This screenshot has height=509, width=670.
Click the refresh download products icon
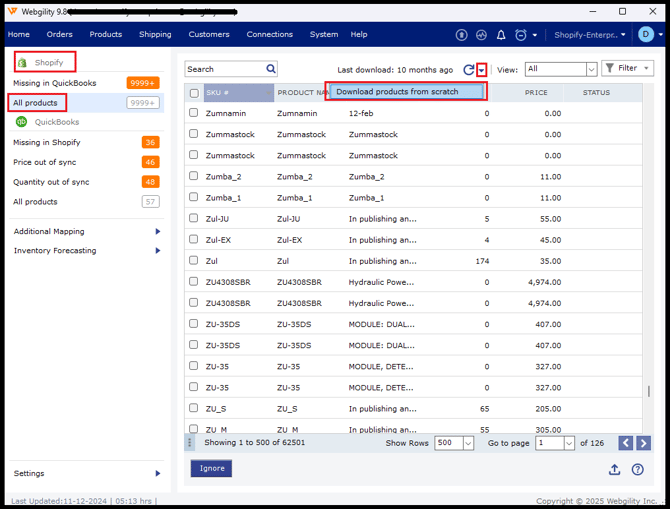[468, 70]
